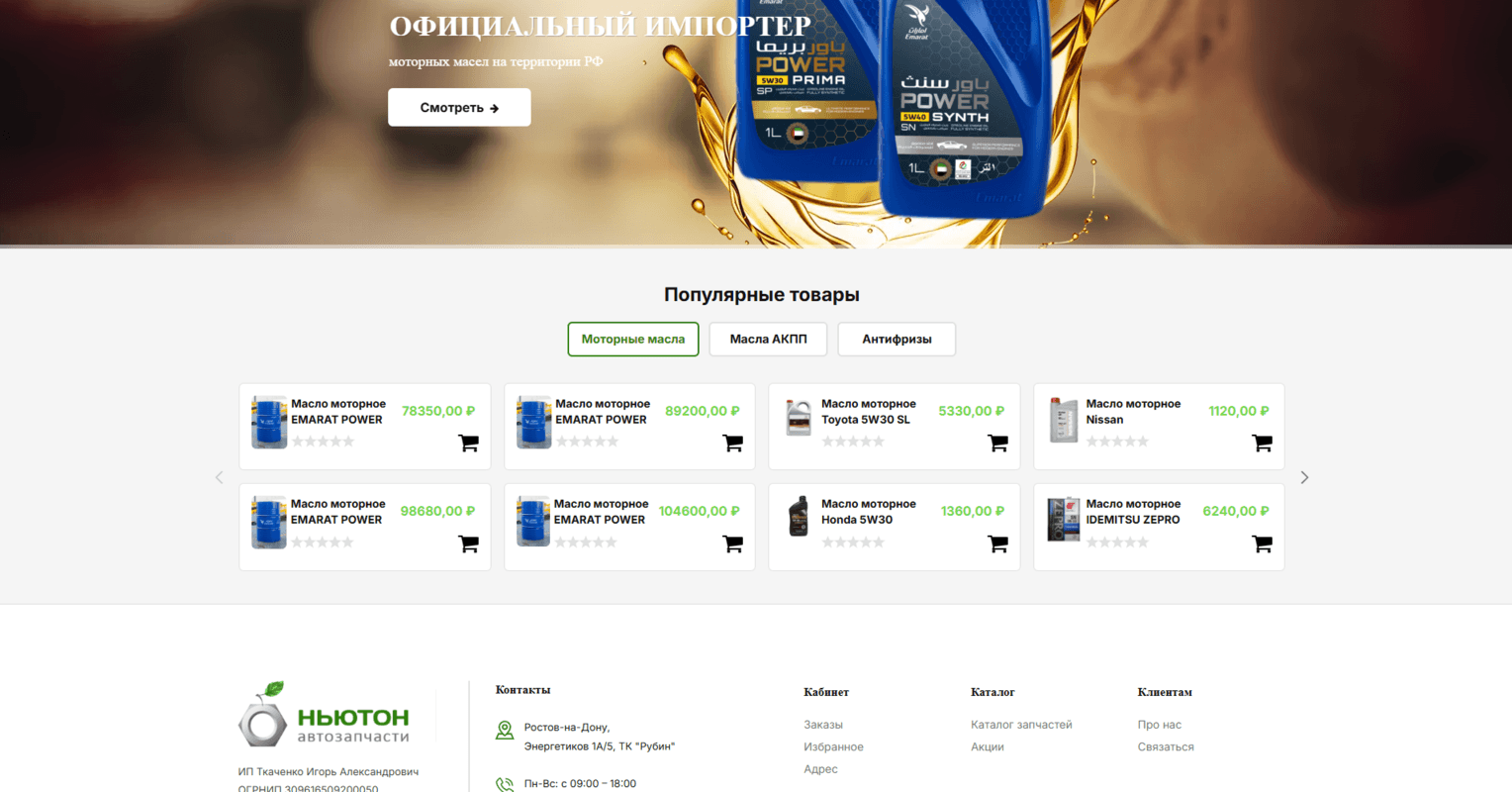
Task: Click the 78350,00 ₽ price
Action: click(x=438, y=411)
